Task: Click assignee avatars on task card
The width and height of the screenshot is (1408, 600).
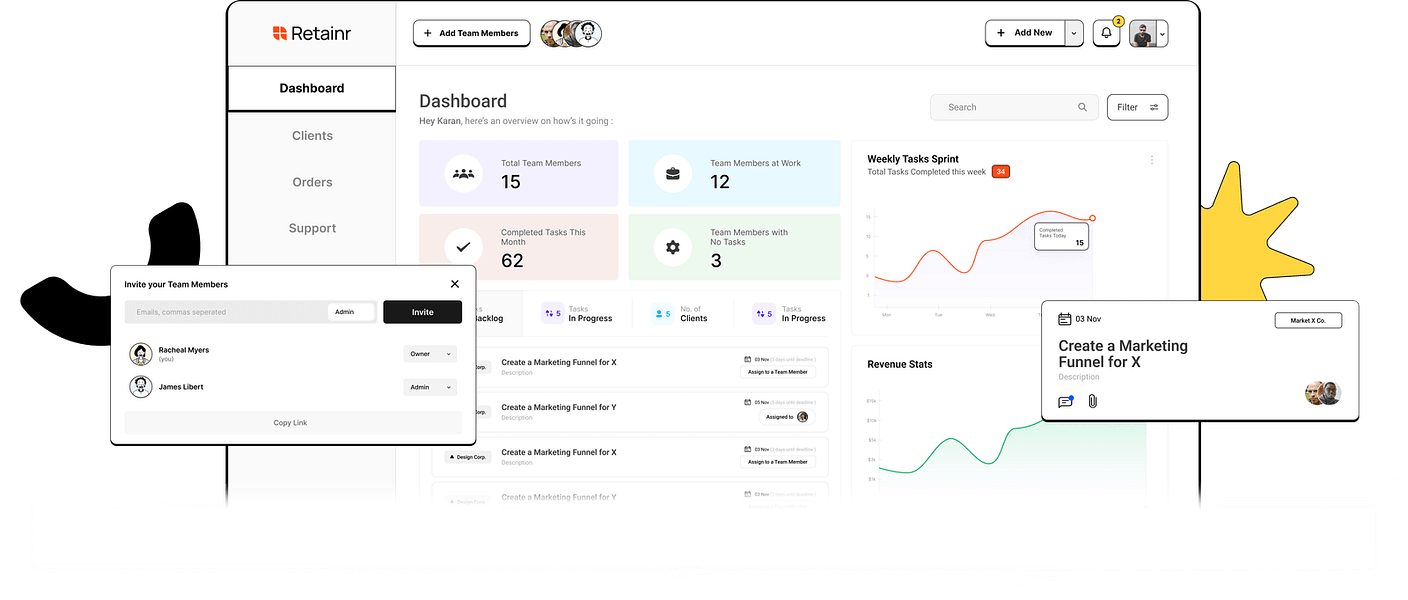Action: 1323,393
